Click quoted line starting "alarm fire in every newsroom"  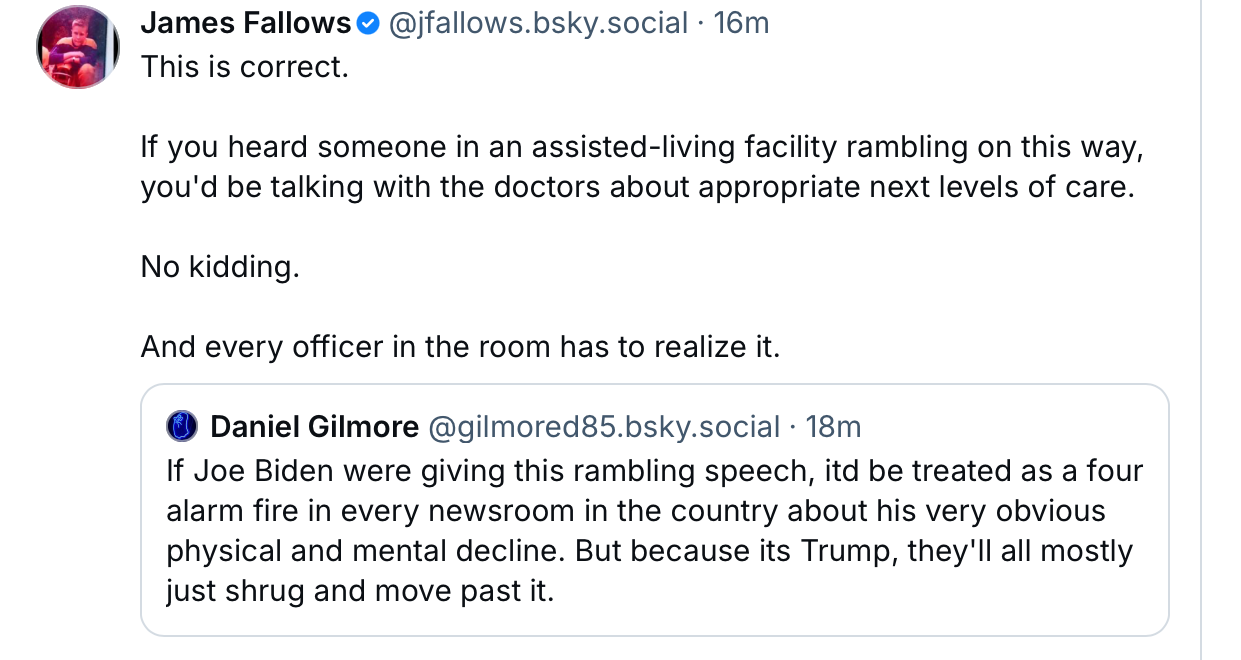pyautogui.click(x=635, y=510)
